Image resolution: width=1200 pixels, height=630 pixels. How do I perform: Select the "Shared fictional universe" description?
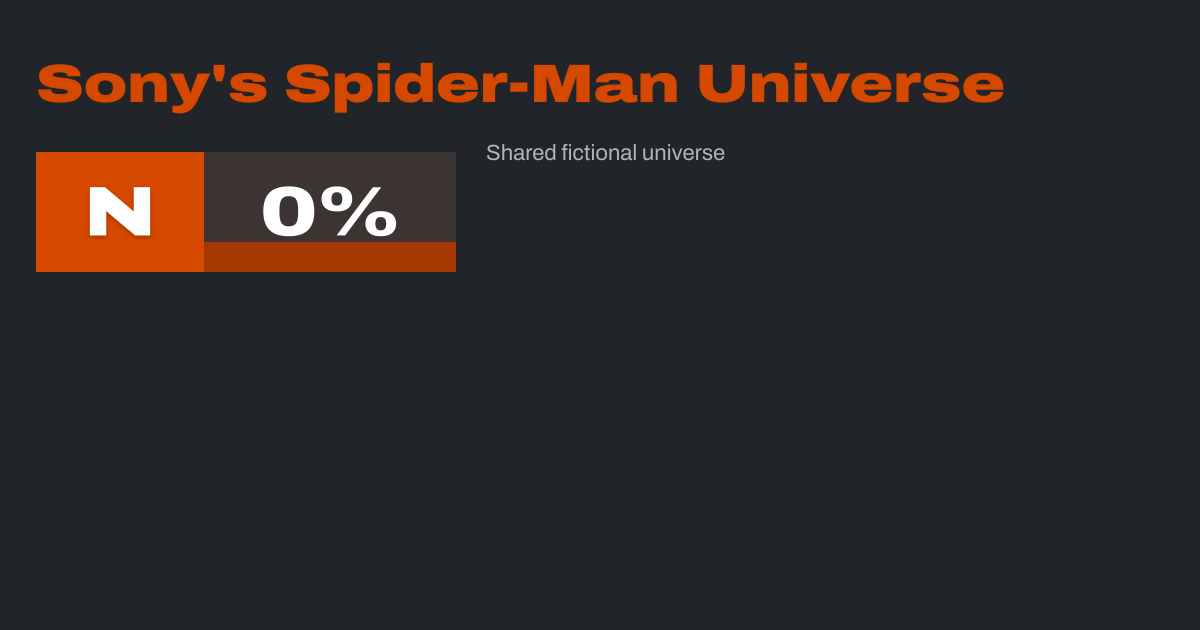[x=605, y=153]
